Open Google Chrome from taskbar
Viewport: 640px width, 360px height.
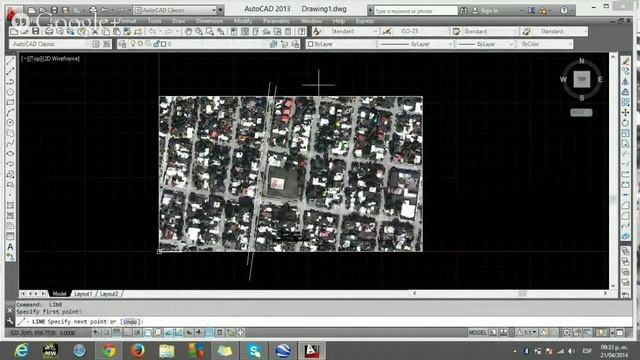(109, 350)
